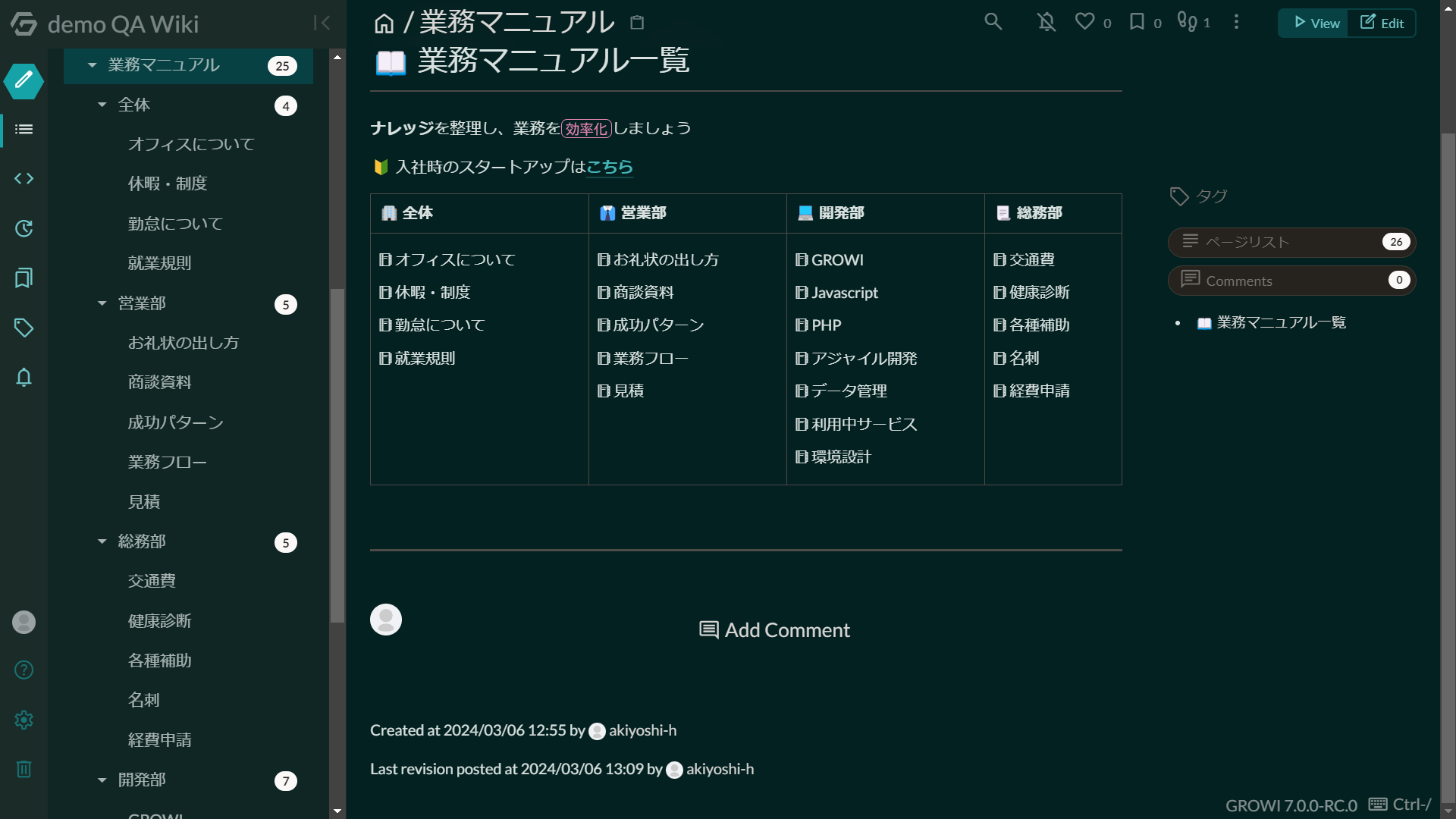Viewport: 1456px width, 819px height.
Task: Open recent changes from the sidebar
Action: (24, 228)
